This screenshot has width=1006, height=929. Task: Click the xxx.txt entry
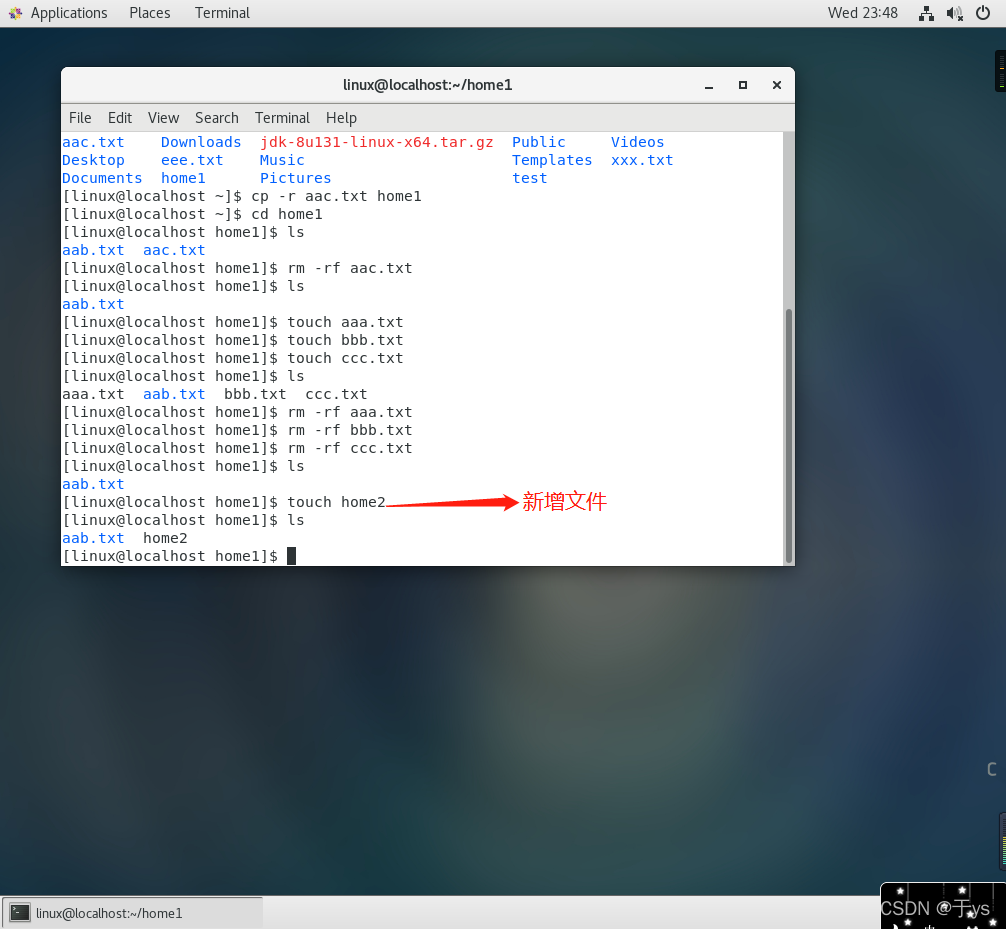pyautogui.click(x=642, y=160)
